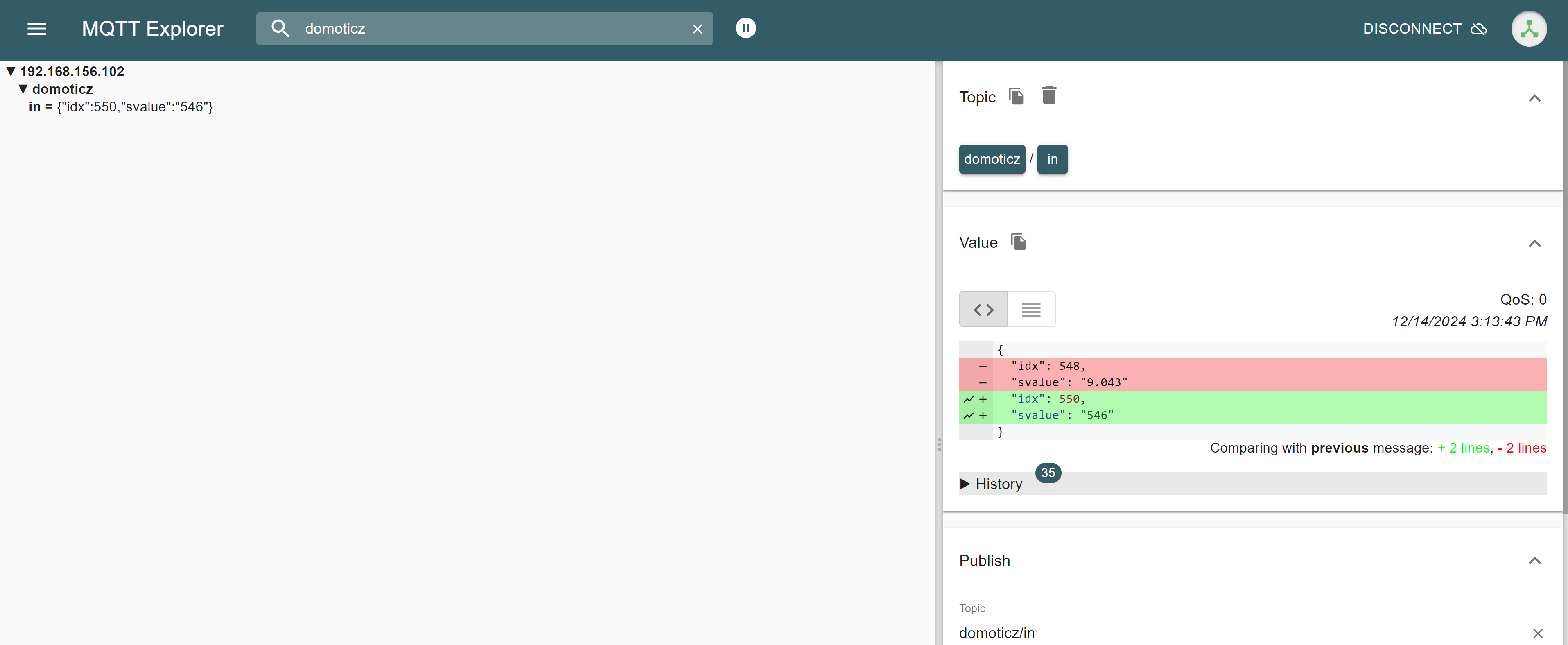1568x645 pixels.
Task: Copy the value to clipboard
Action: (x=1018, y=242)
